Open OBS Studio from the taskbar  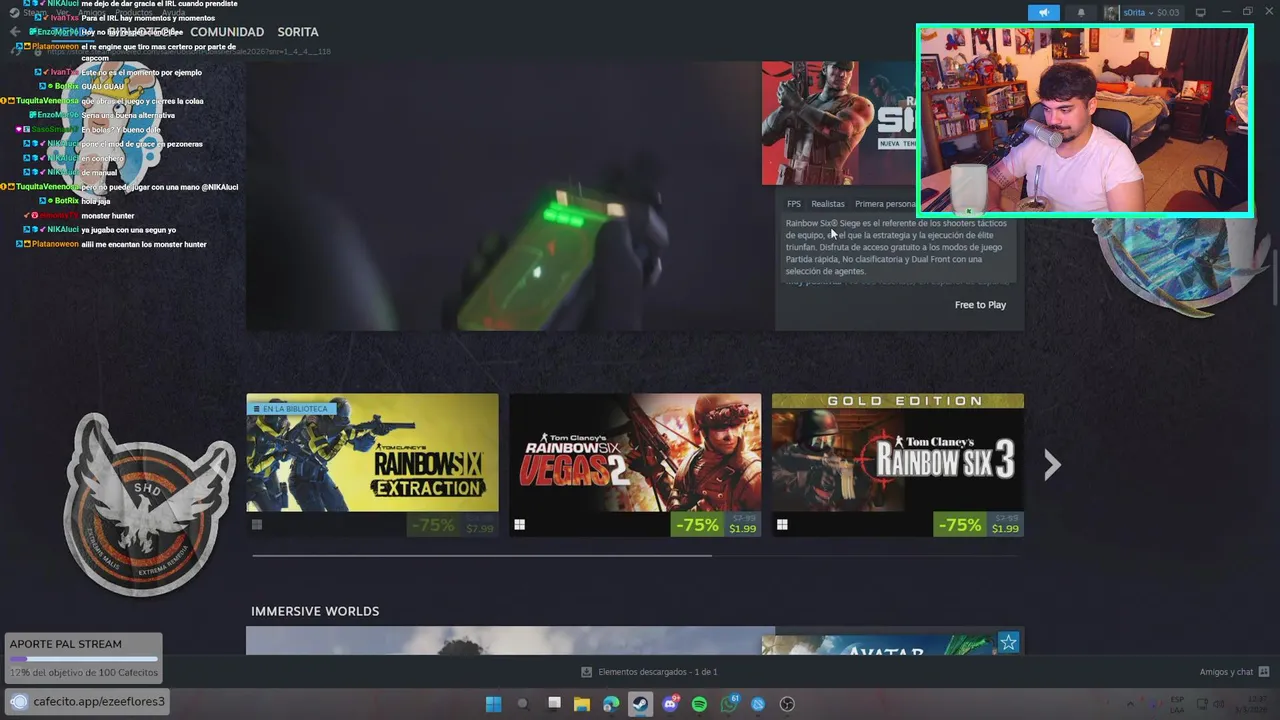point(787,704)
